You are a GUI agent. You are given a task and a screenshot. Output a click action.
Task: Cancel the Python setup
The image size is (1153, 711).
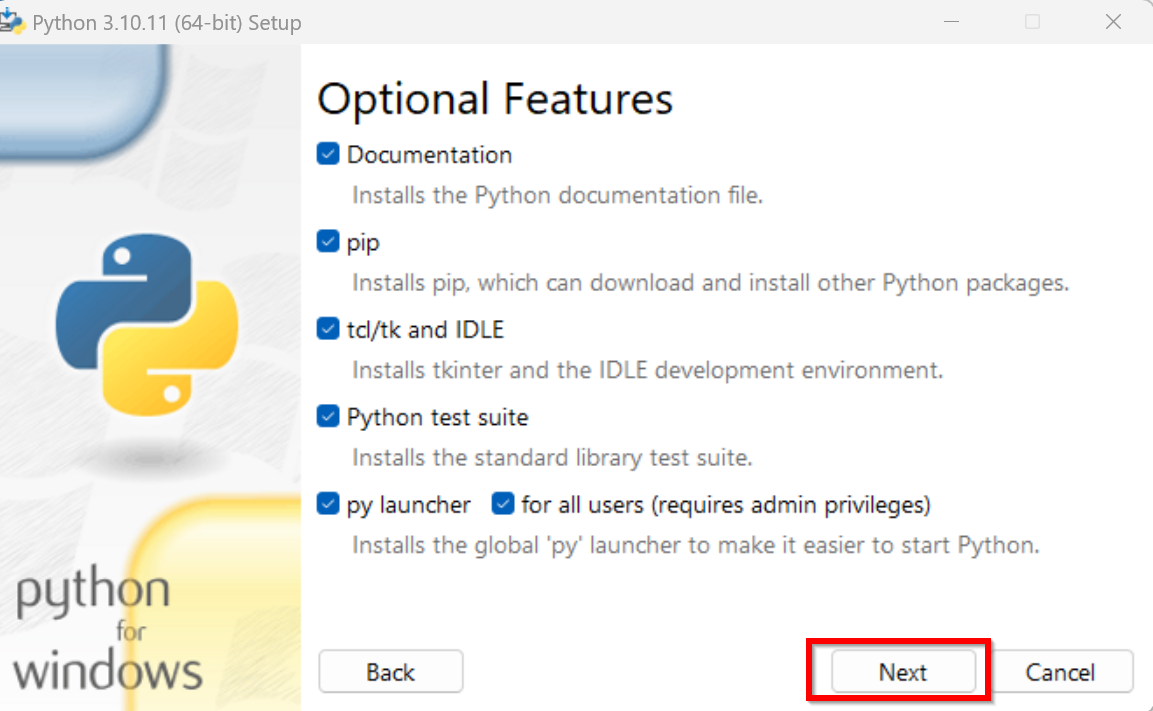coord(1060,671)
